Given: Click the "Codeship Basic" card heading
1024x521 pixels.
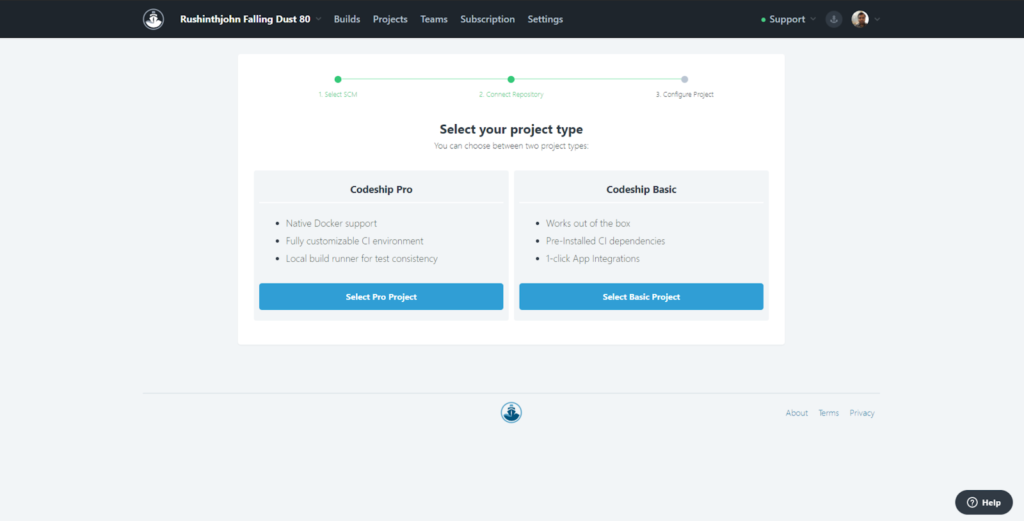Looking at the screenshot, I should (x=641, y=190).
